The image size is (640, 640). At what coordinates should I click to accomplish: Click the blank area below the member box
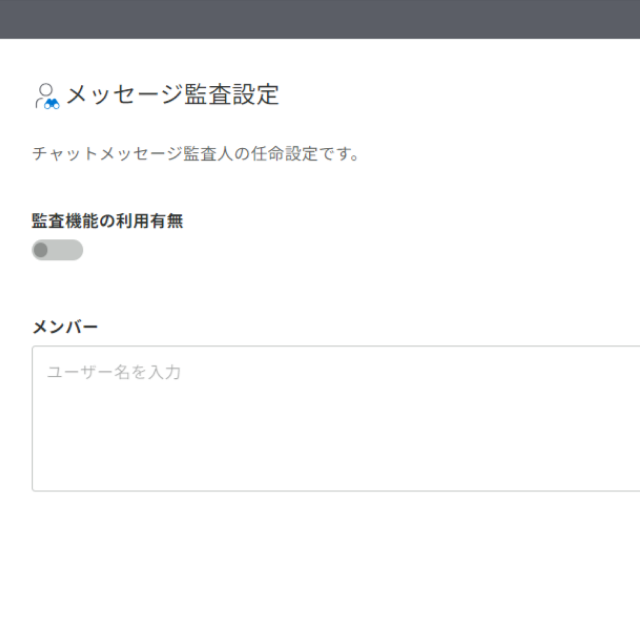[320, 565]
